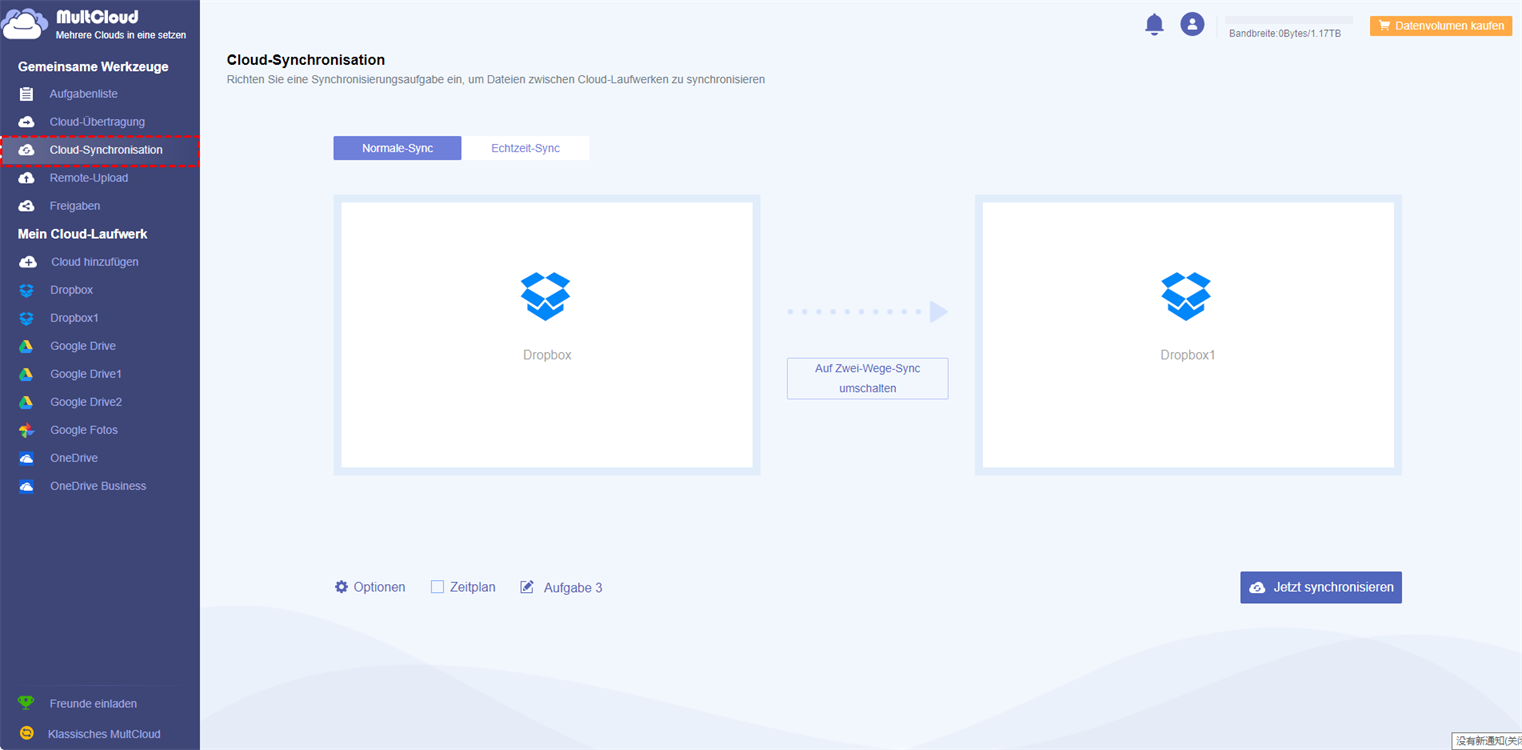
Task: Open Klassisches MultCloud link
Action: pyautogui.click(x=104, y=733)
